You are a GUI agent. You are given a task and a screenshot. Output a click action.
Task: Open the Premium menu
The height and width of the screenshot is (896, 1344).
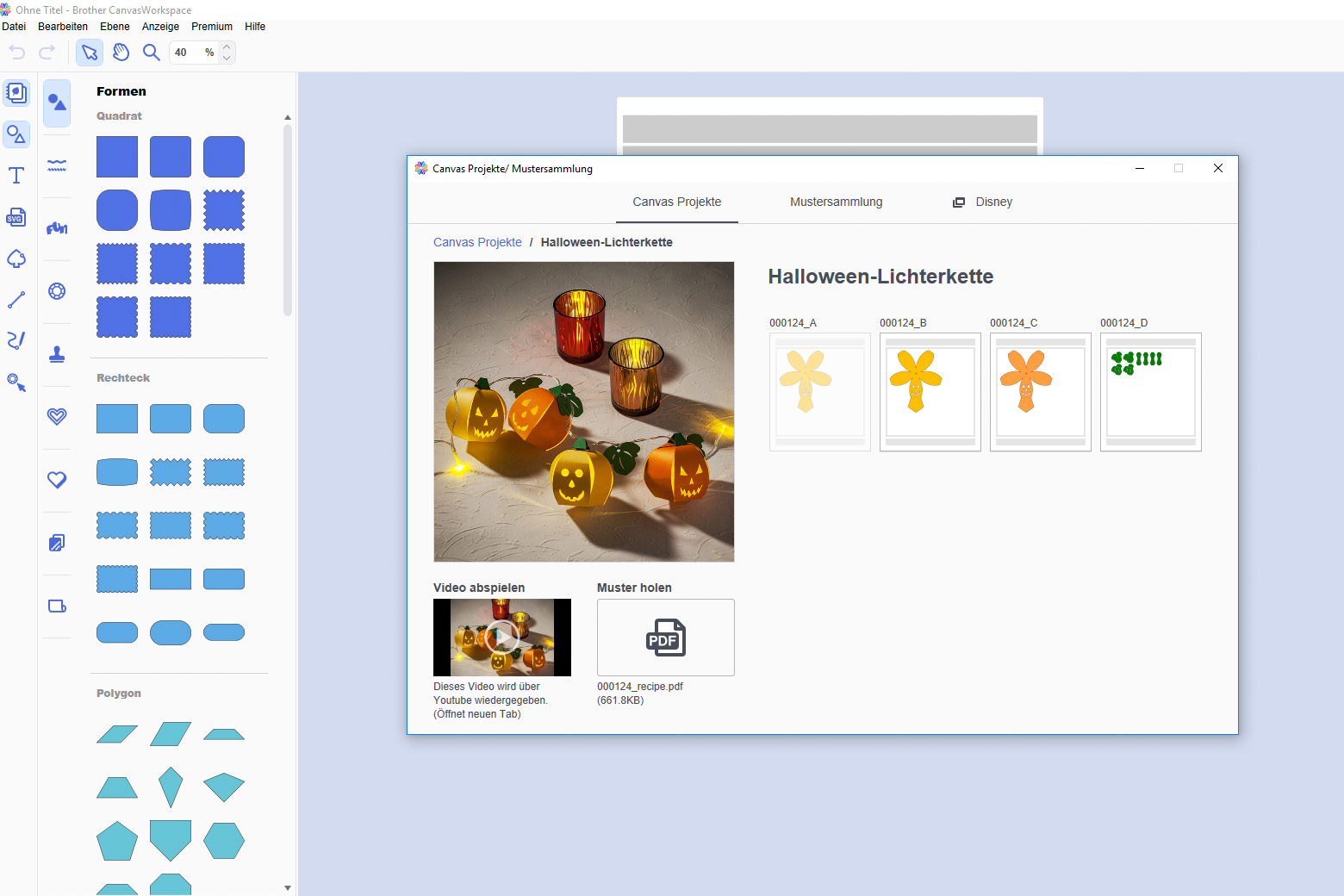(212, 27)
